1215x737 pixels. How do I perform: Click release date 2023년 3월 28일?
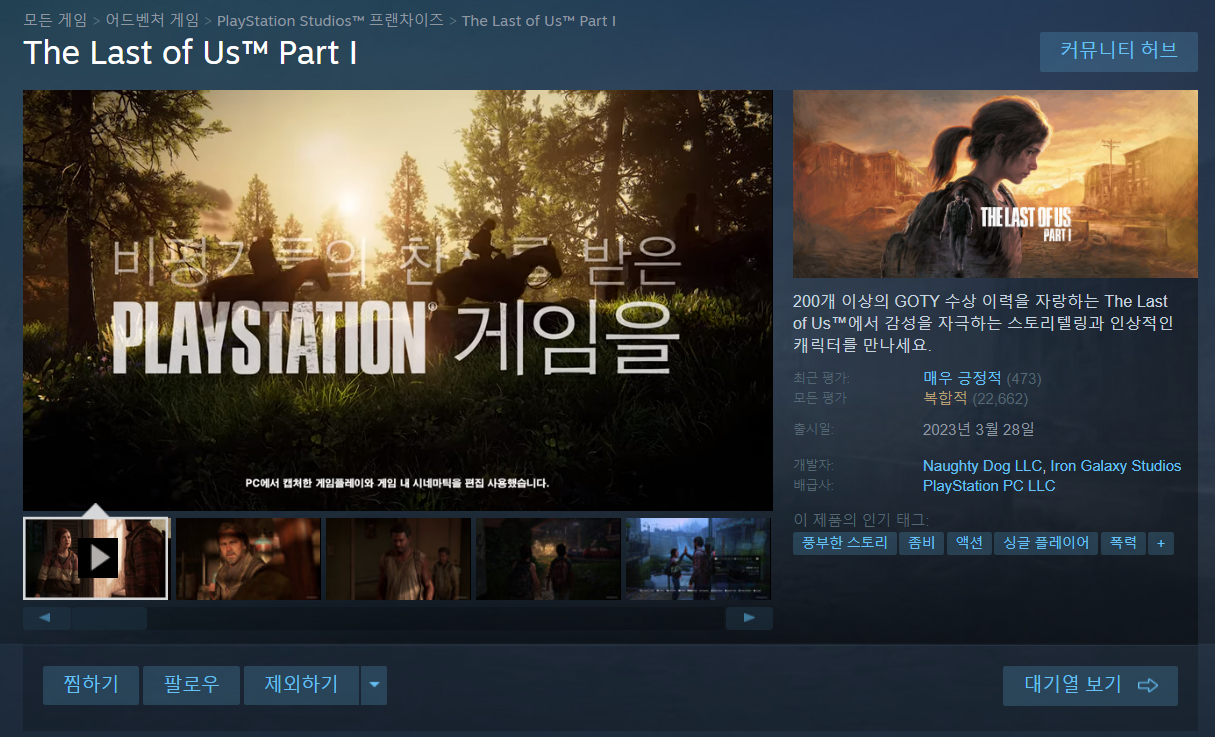click(979, 430)
